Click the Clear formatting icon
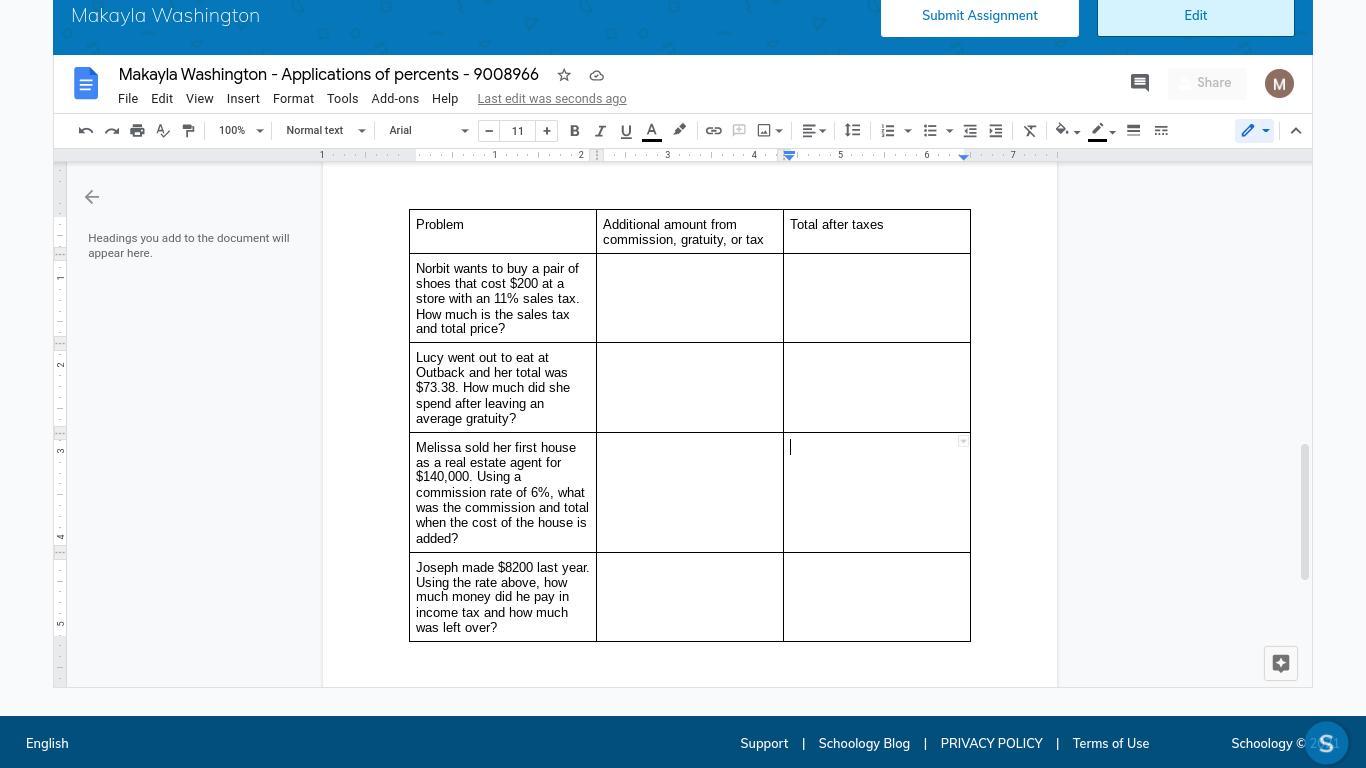The width and height of the screenshot is (1366, 768). click(x=1029, y=131)
